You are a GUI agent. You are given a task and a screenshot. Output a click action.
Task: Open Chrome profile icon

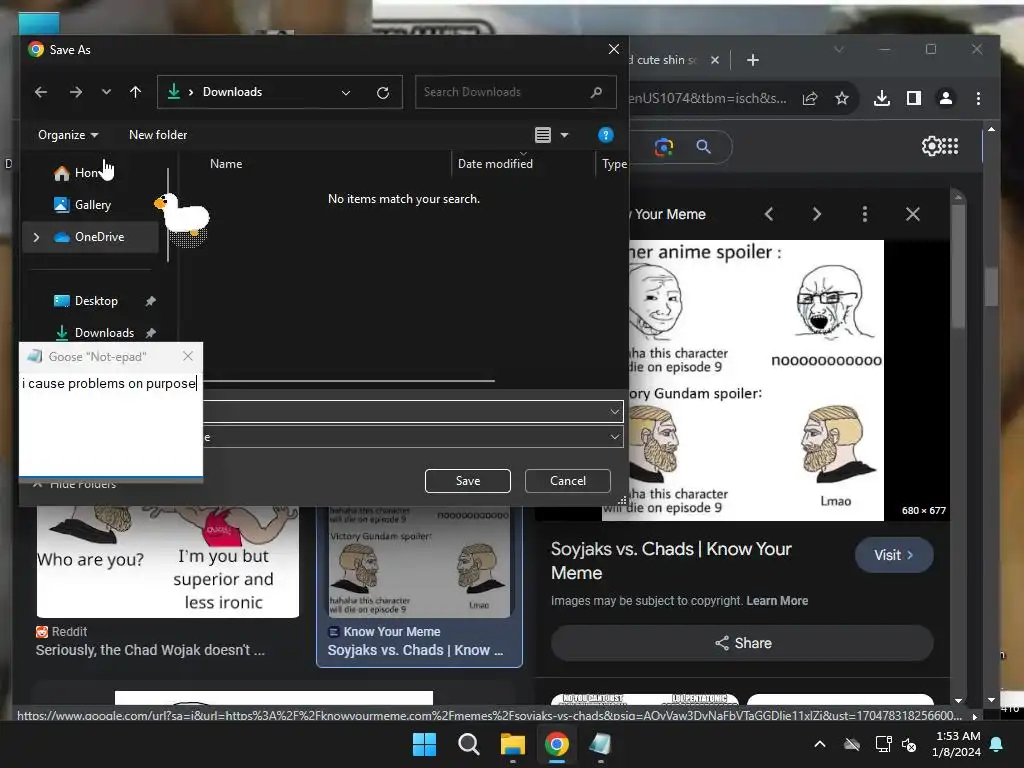click(x=946, y=99)
